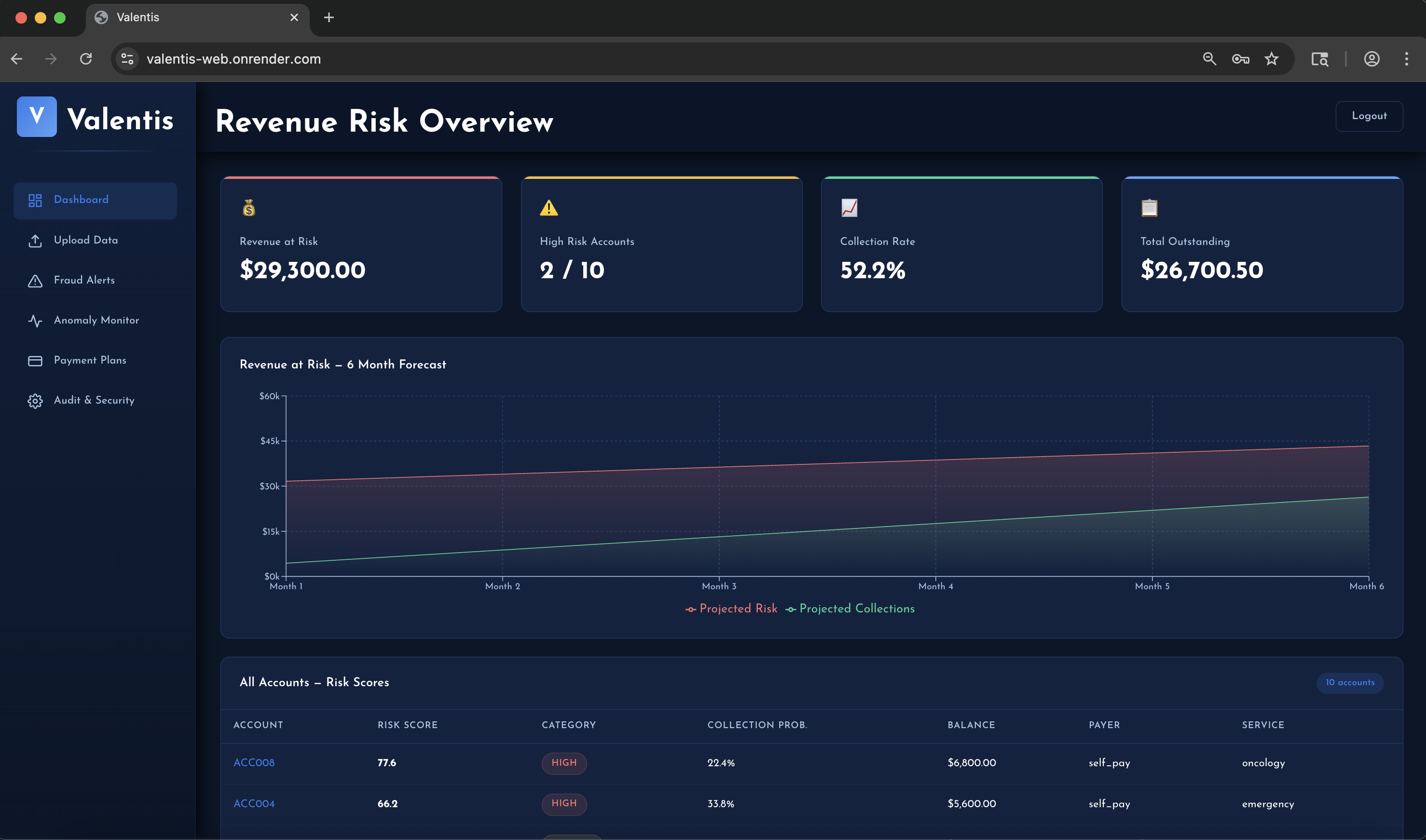Image resolution: width=1426 pixels, height=840 pixels.
Task: Click the Payment Plans card icon
Action: tap(35, 361)
